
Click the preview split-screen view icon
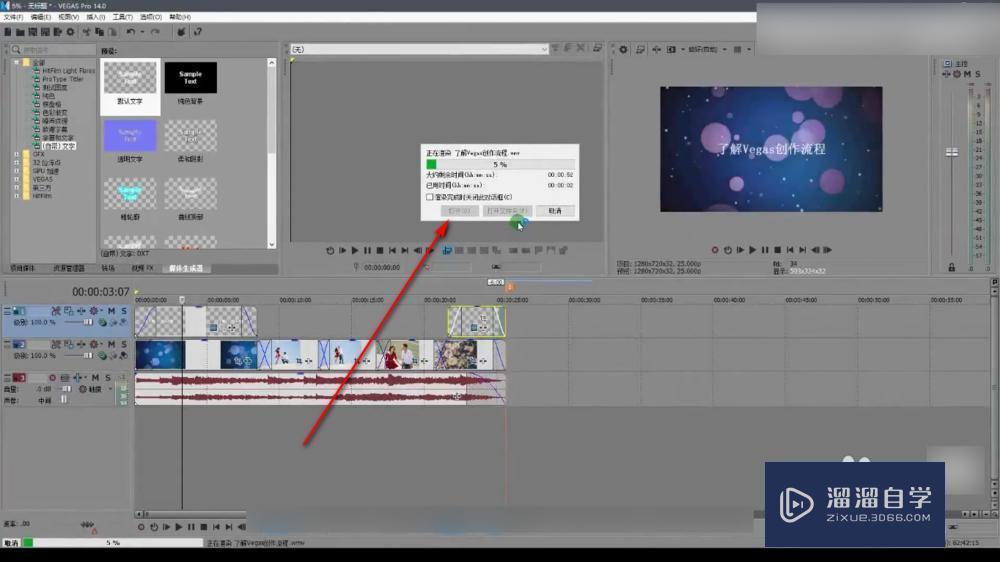(671, 49)
